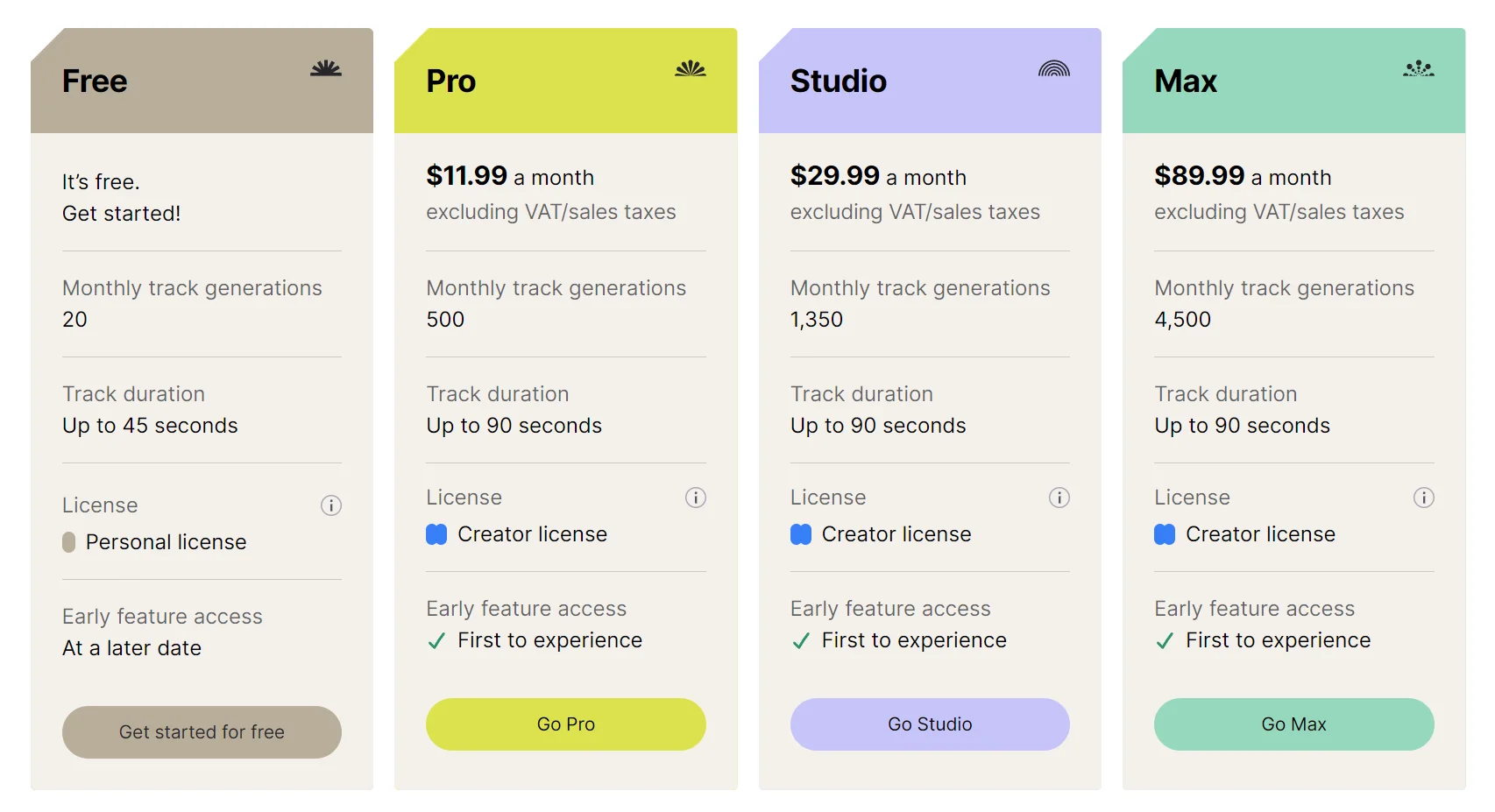Click the Free plan license info icon
1495x812 pixels.
tap(331, 505)
